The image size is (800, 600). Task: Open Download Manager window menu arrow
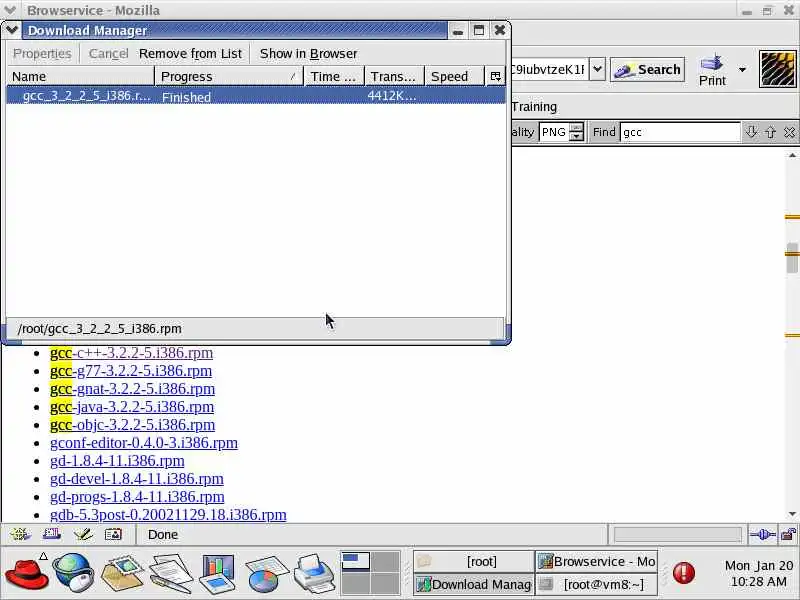click(12, 30)
